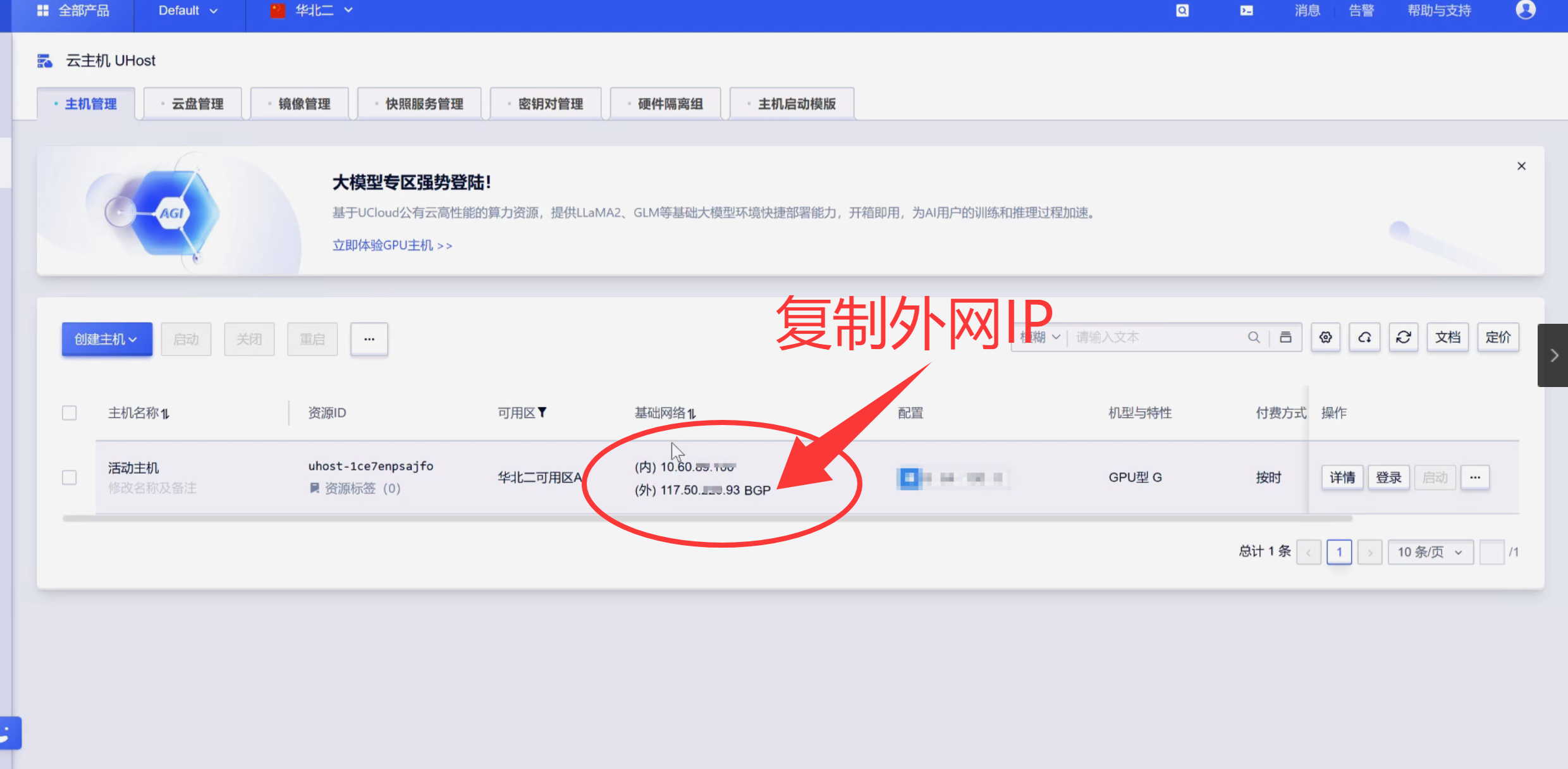
Task: Click 修改名称及备注 under 活动主机
Action: pyautogui.click(x=152, y=488)
